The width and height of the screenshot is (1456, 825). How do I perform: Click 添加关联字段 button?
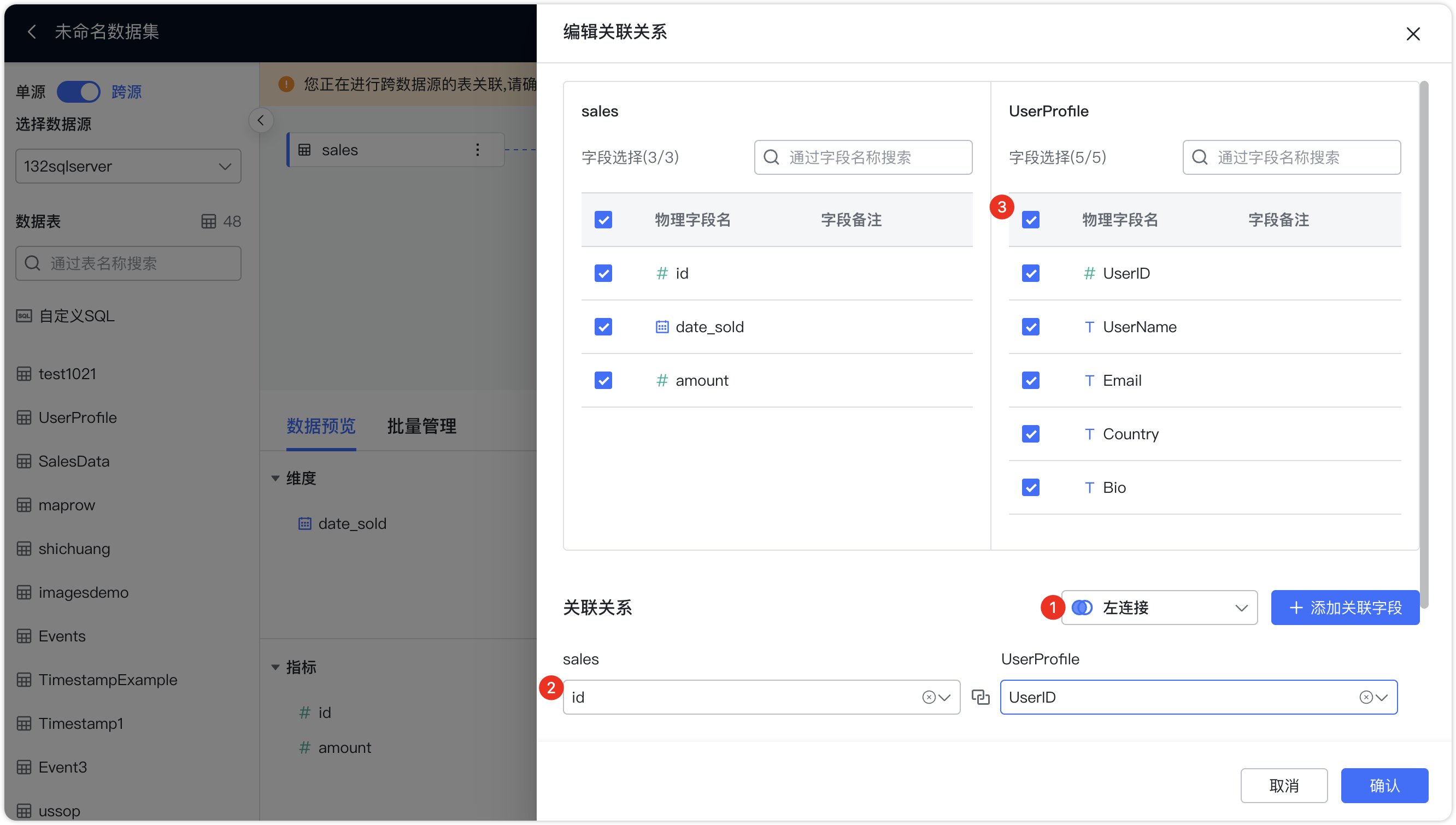point(1345,608)
